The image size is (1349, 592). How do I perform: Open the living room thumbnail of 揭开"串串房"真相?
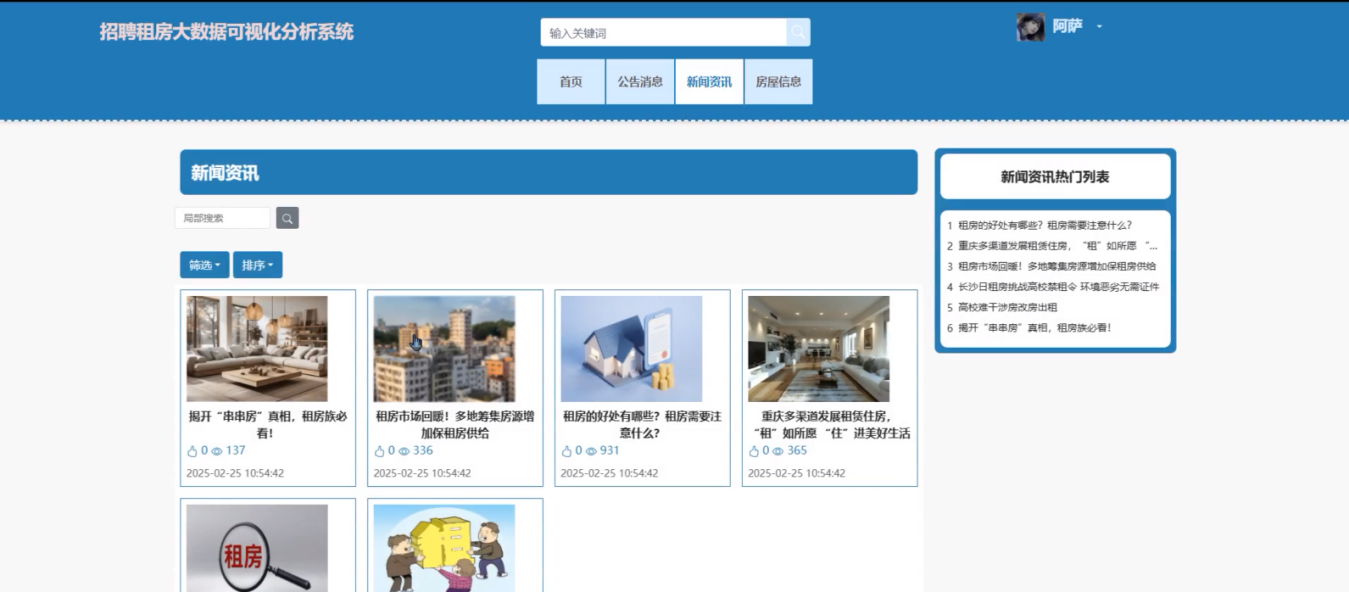pyautogui.click(x=257, y=349)
